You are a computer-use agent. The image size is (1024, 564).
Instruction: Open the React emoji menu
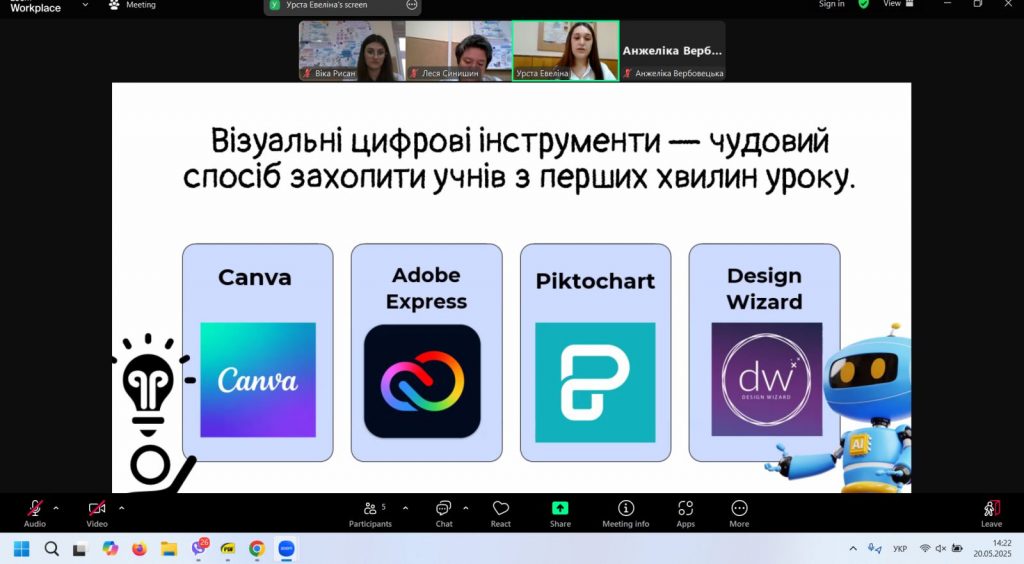(x=501, y=510)
